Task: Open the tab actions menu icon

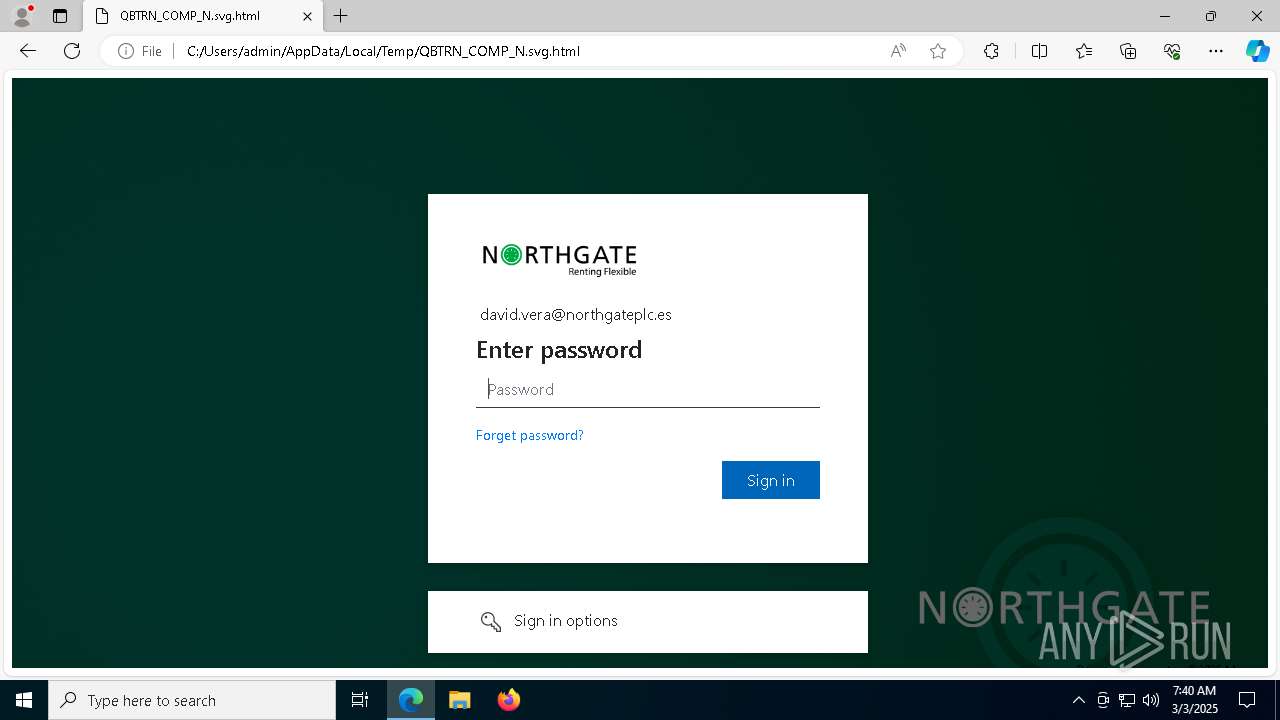Action: [x=60, y=16]
